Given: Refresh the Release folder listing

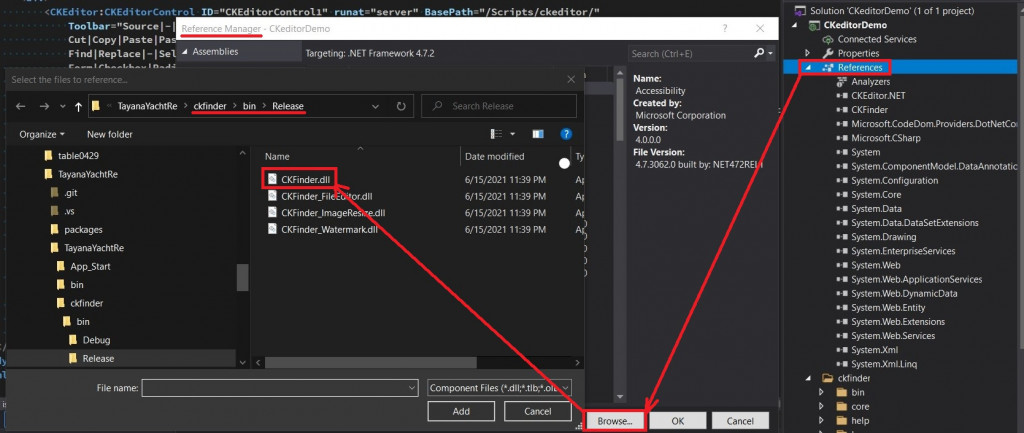Looking at the screenshot, I should (x=401, y=106).
